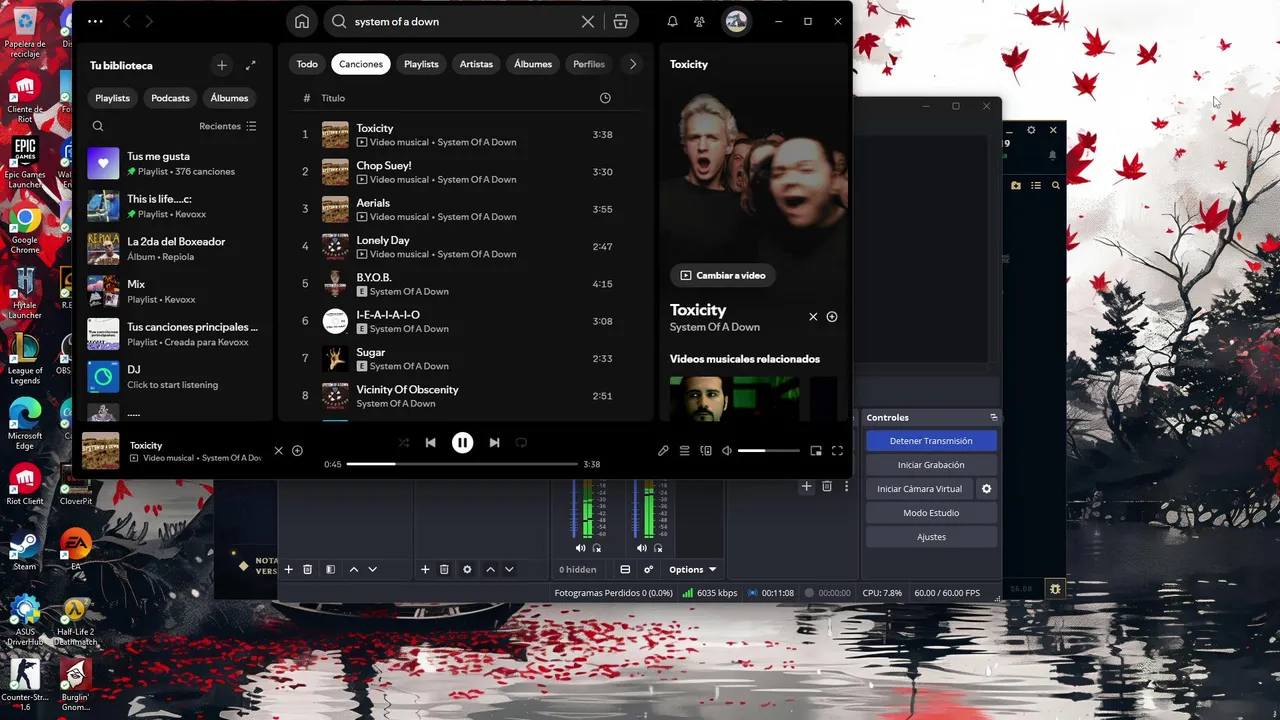The image size is (1280, 720).
Task: Toggle shuffle in Spotify player
Action: click(404, 442)
